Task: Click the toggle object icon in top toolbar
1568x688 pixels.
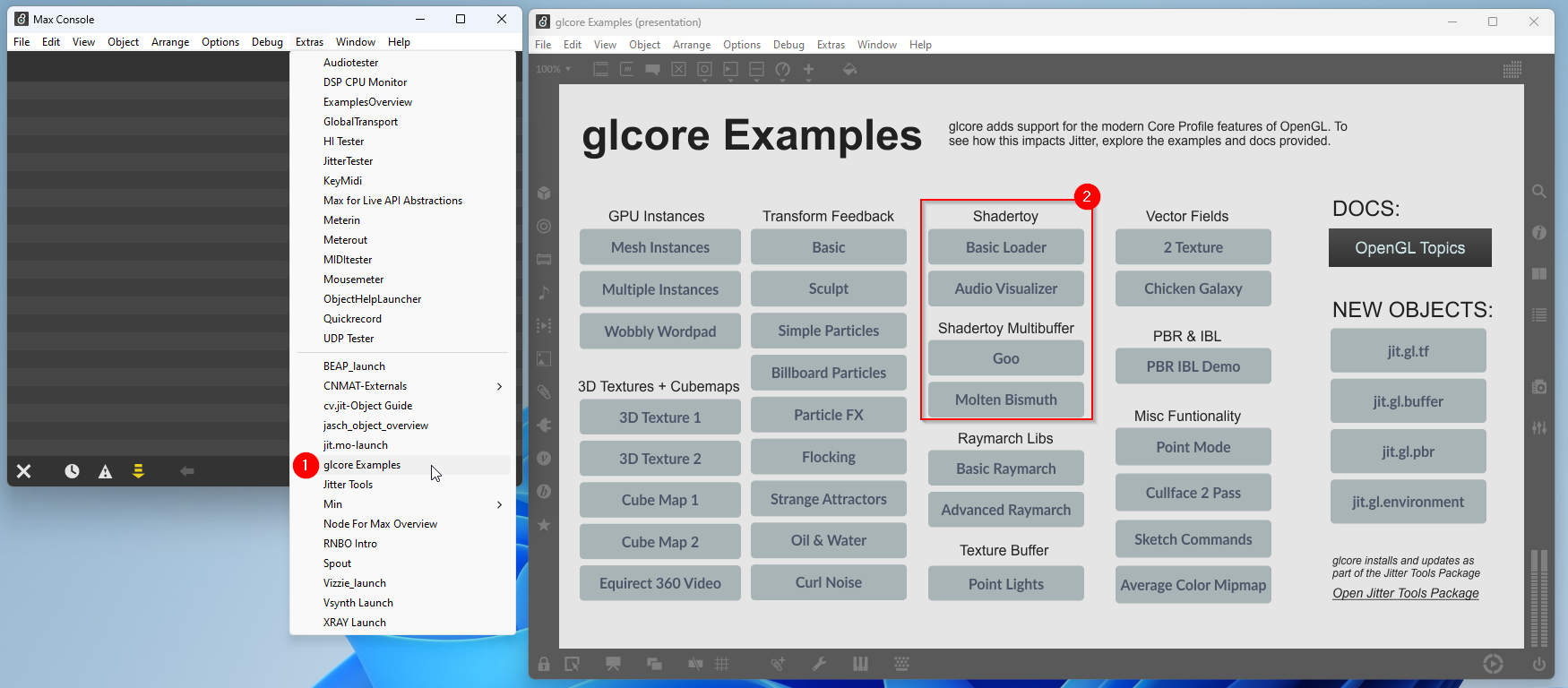Action: click(x=679, y=69)
